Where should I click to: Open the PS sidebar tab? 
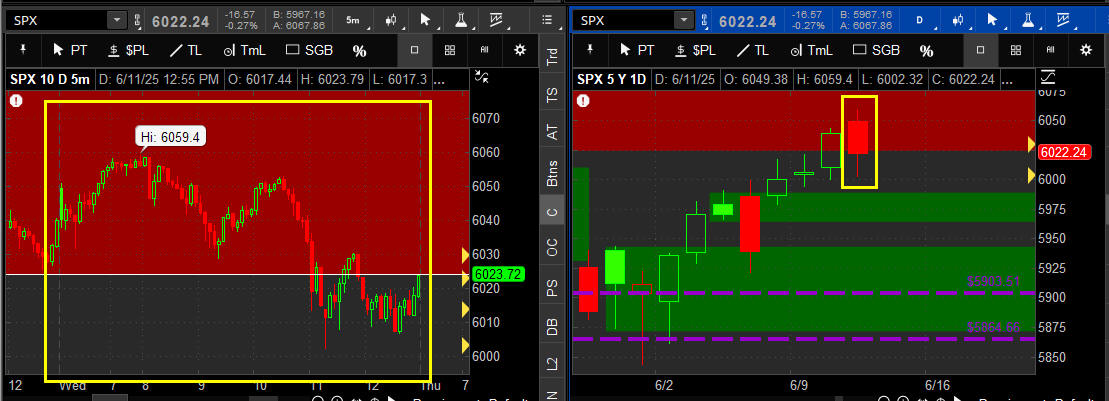552,287
